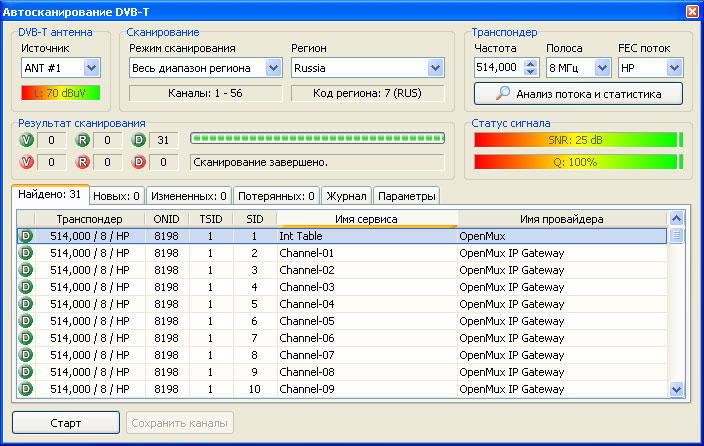
Task: Sort by the ONID column header
Action: (167, 219)
